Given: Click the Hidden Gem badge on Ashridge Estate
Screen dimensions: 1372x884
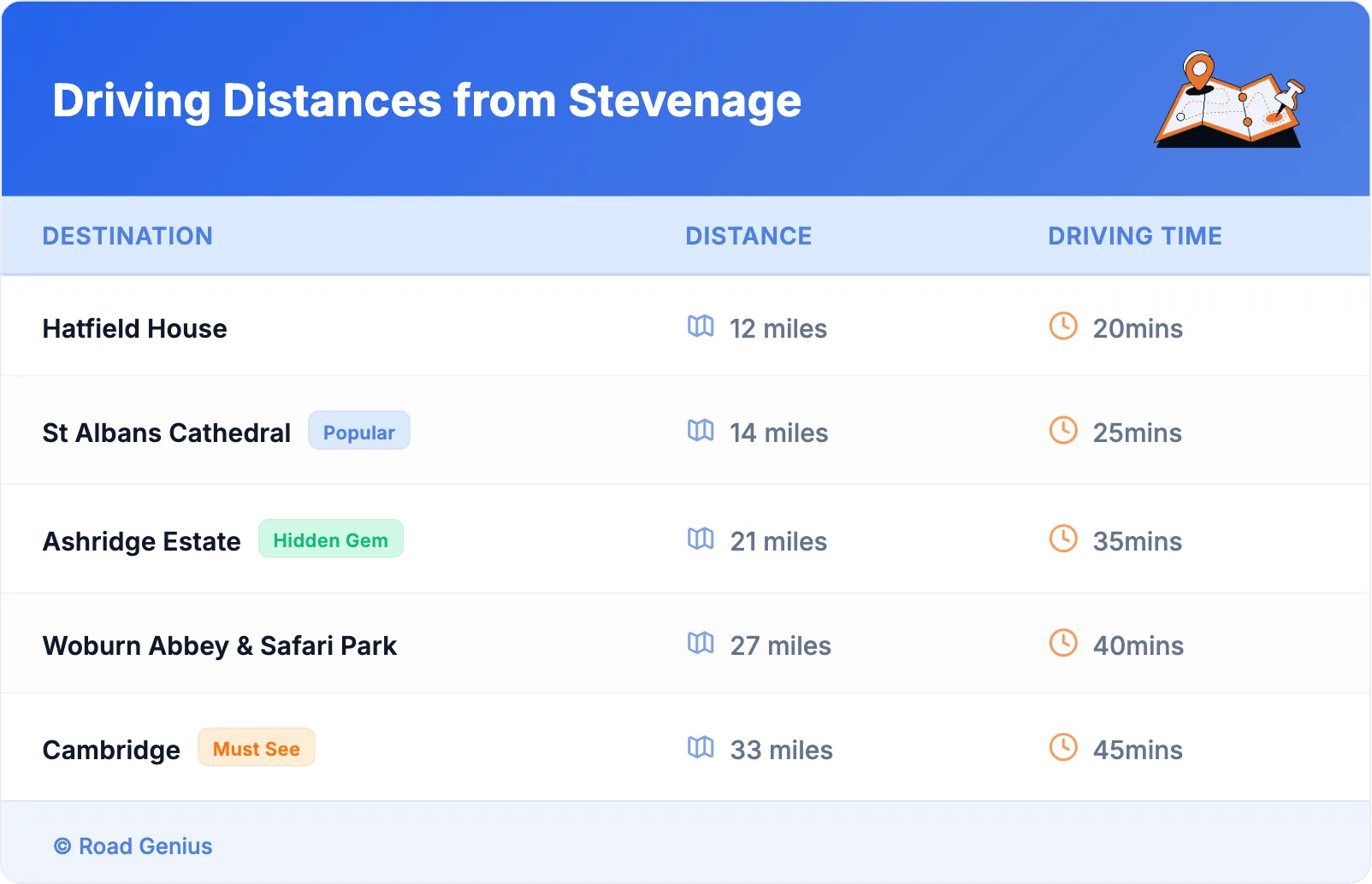Looking at the screenshot, I should pos(331,539).
